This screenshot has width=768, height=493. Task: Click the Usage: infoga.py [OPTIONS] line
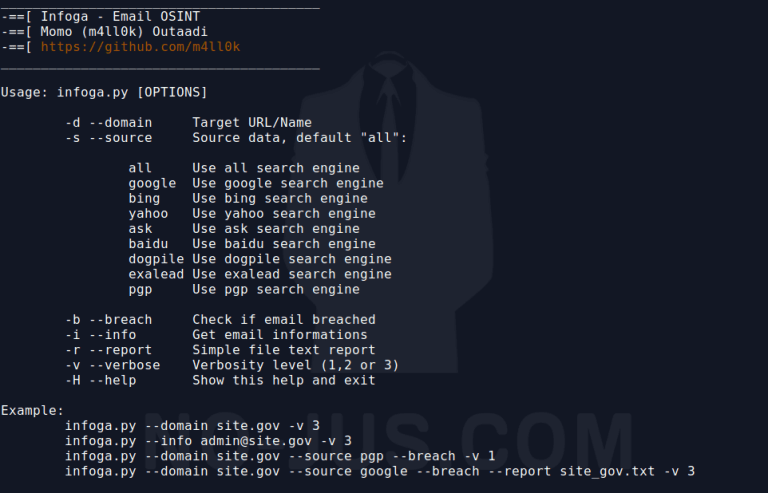pos(104,93)
